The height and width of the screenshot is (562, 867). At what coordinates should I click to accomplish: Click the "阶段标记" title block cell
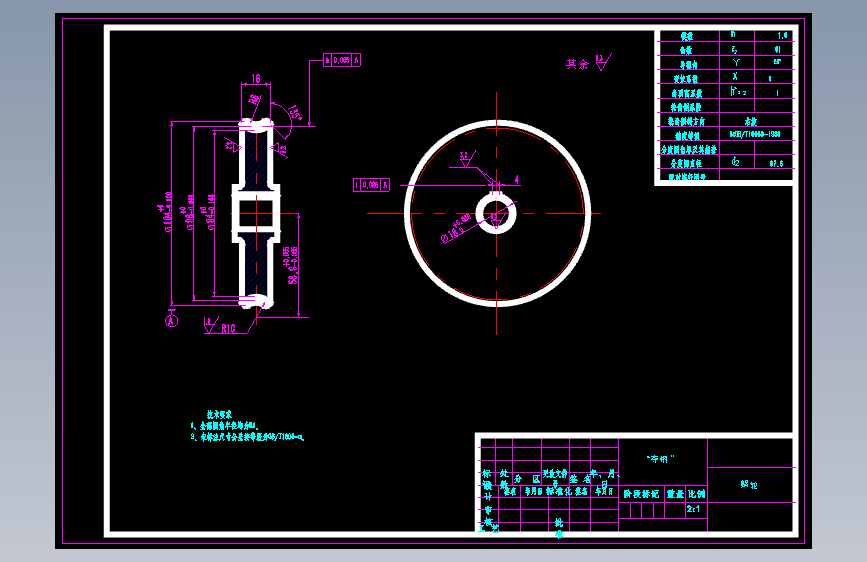click(x=641, y=494)
